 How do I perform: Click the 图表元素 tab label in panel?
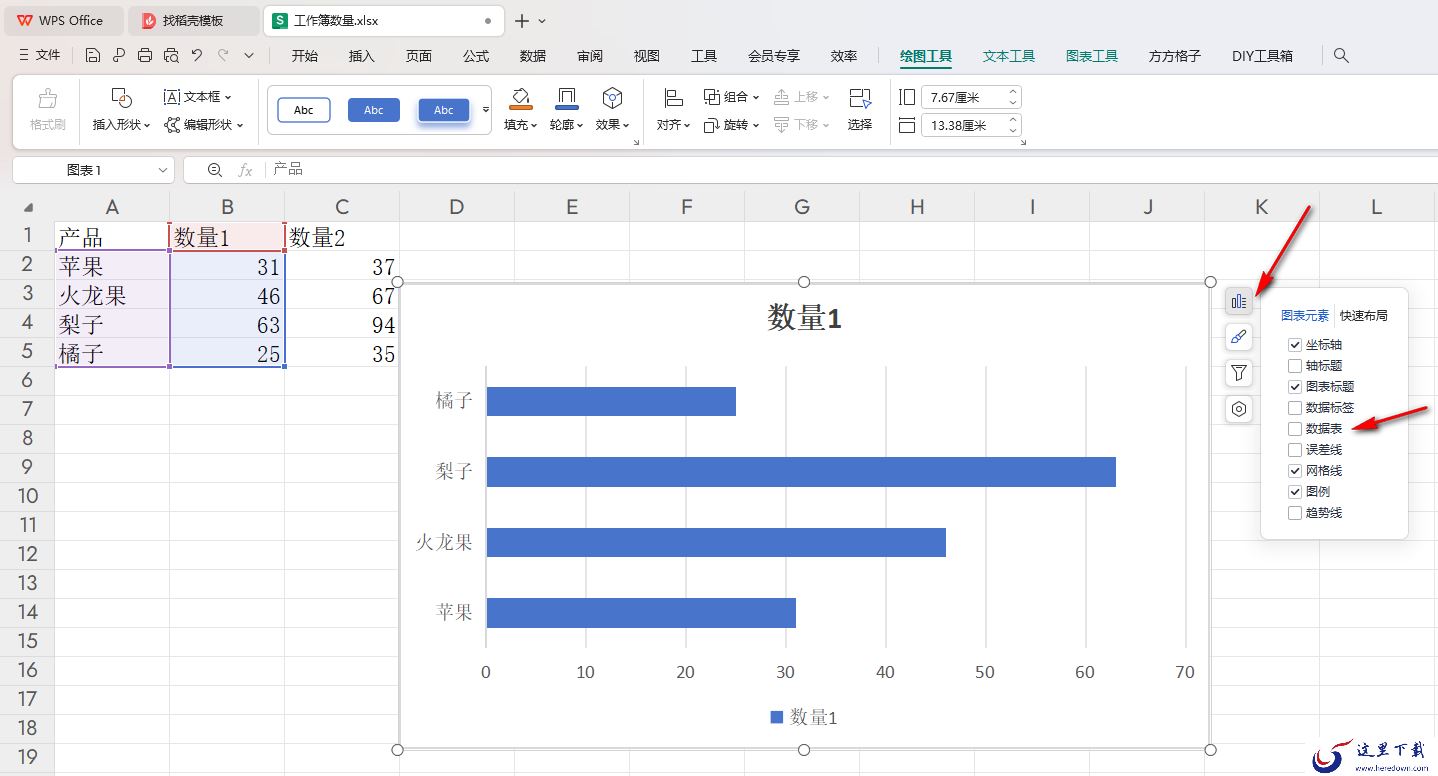[x=1305, y=316]
